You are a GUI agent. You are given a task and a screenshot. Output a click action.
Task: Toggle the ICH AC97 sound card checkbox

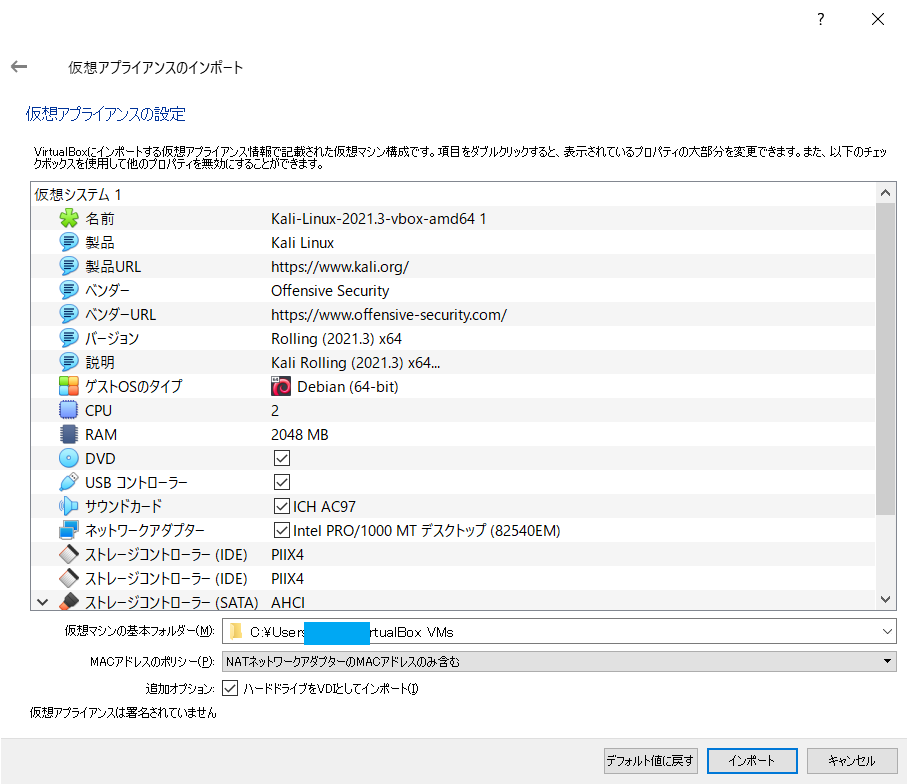pos(282,506)
